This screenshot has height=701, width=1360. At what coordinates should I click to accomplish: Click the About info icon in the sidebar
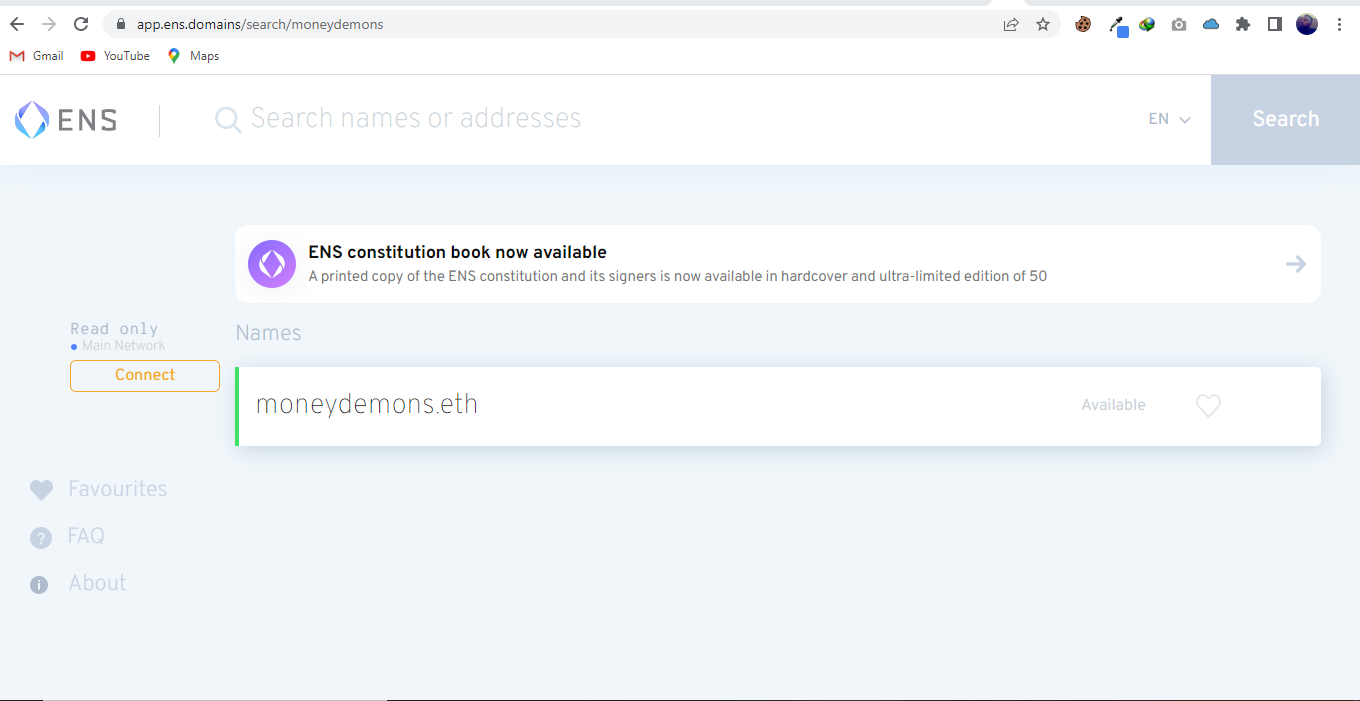click(x=39, y=584)
